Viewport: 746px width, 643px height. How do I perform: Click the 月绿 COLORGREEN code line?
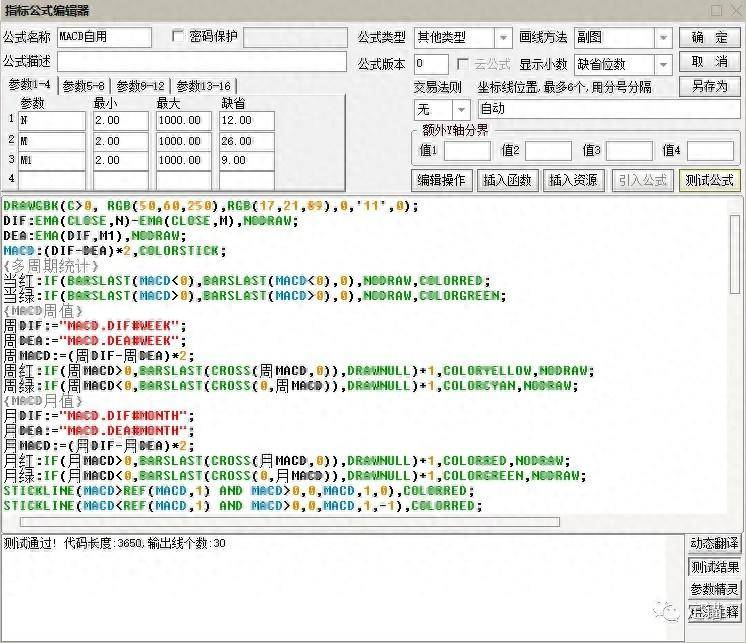pyautogui.click(x=294, y=476)
